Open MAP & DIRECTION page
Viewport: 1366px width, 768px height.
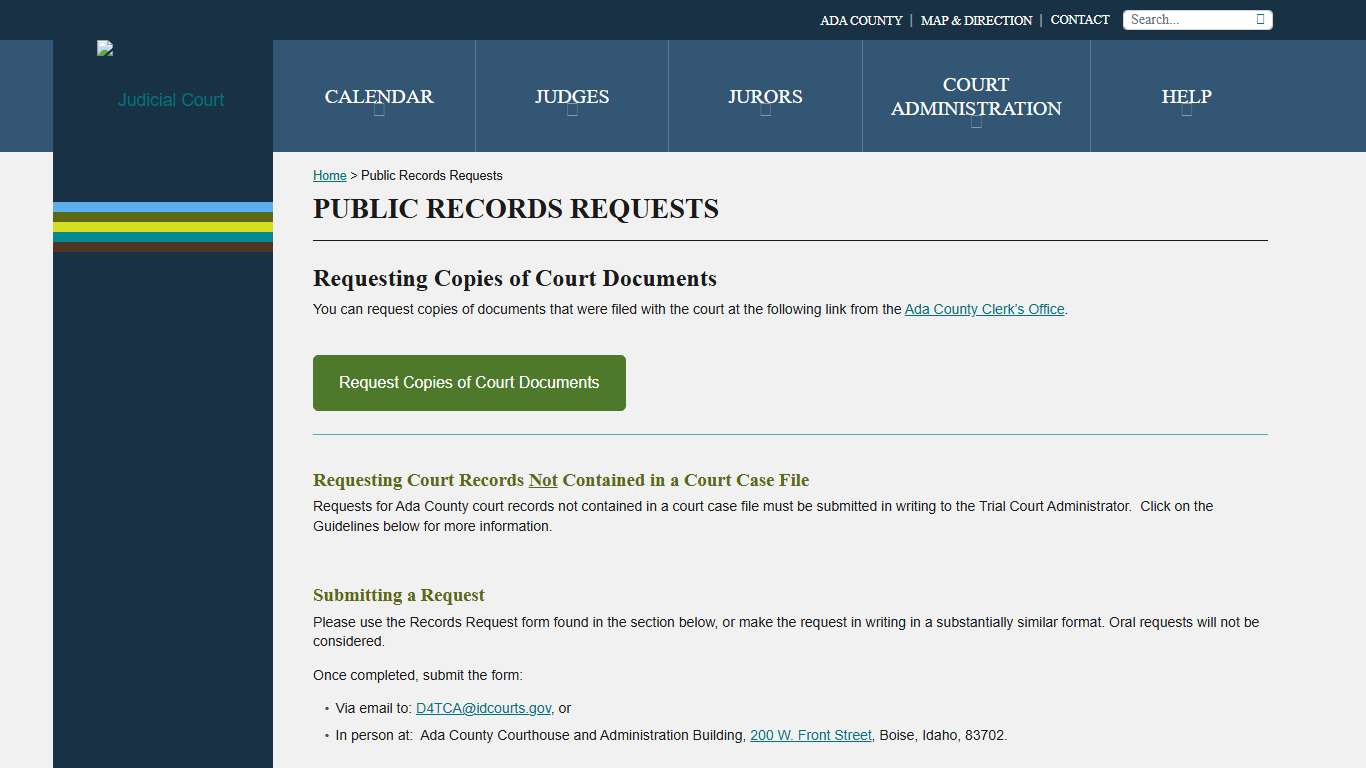tap(976, 19)
